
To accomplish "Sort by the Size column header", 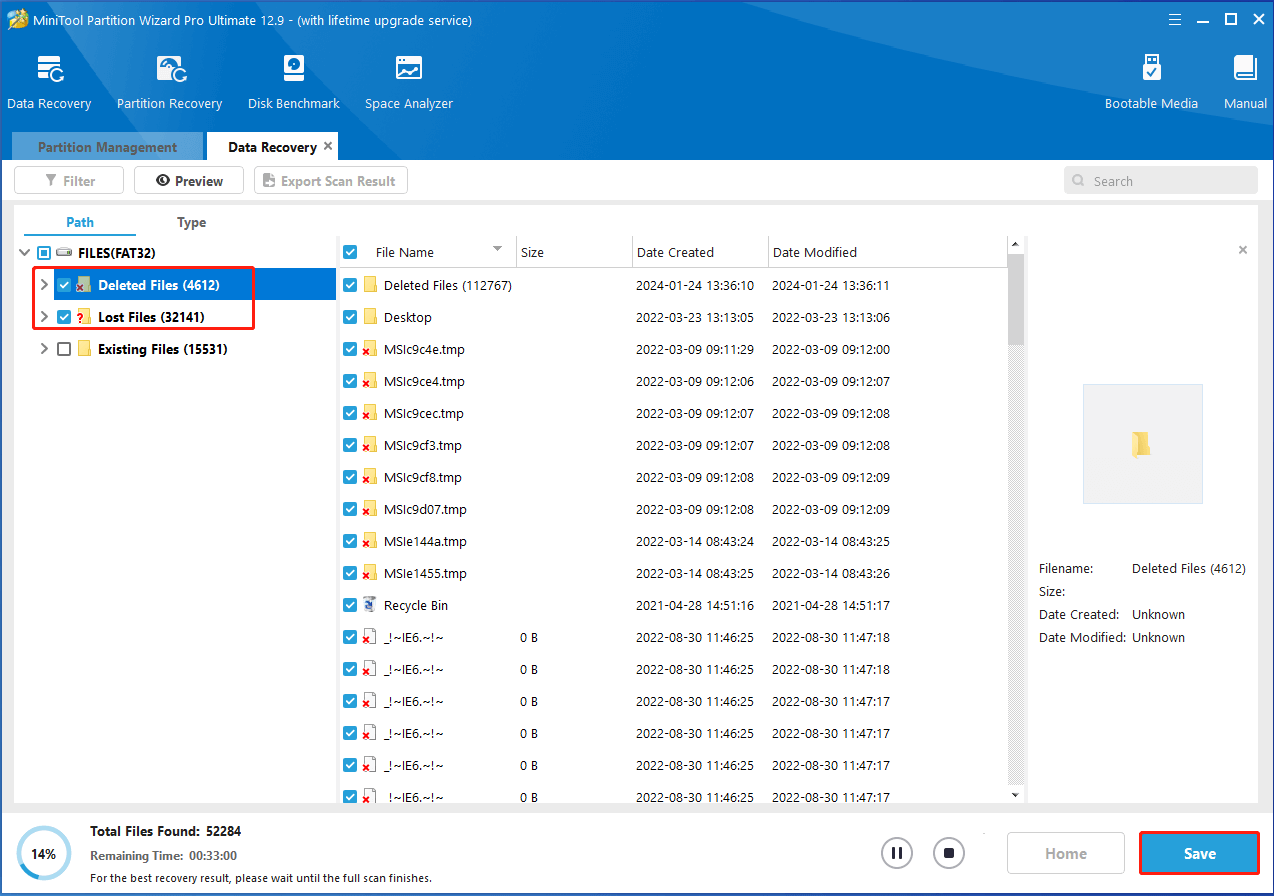I will [574, 252].
